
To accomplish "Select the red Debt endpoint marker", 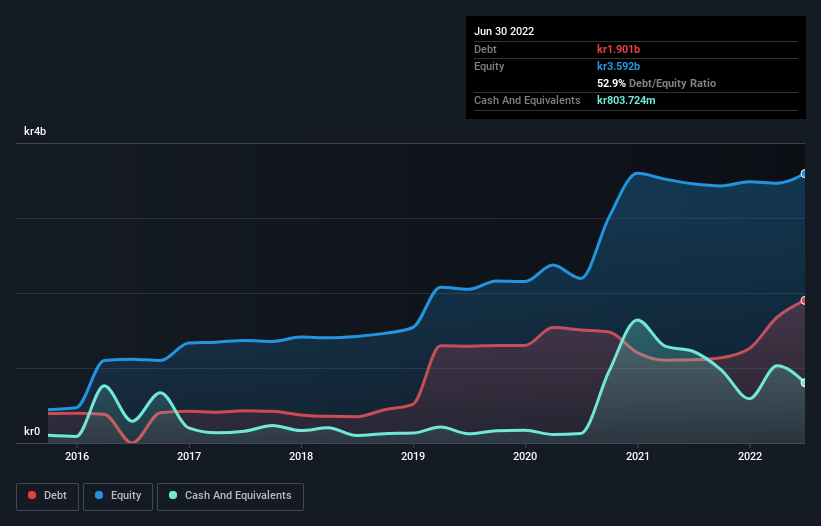I will tap(804, 300).
